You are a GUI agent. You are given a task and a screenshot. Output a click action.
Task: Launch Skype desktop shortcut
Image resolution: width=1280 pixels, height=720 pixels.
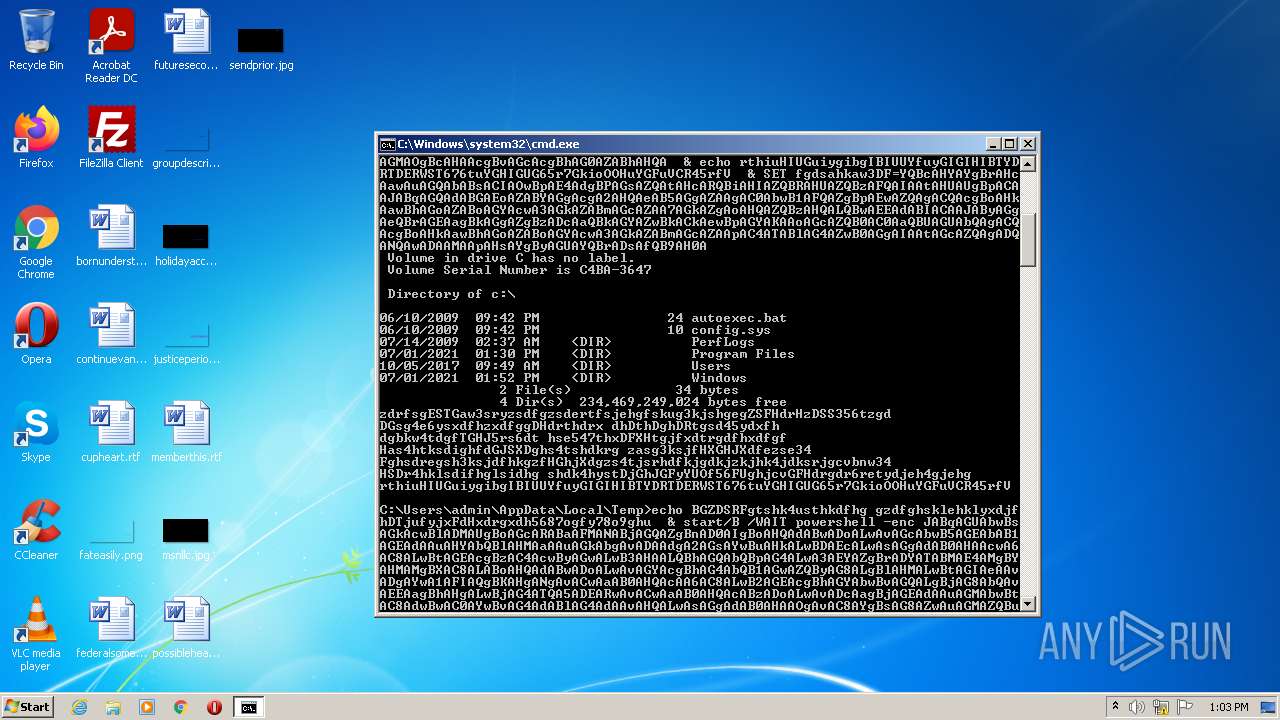(36, 432)
